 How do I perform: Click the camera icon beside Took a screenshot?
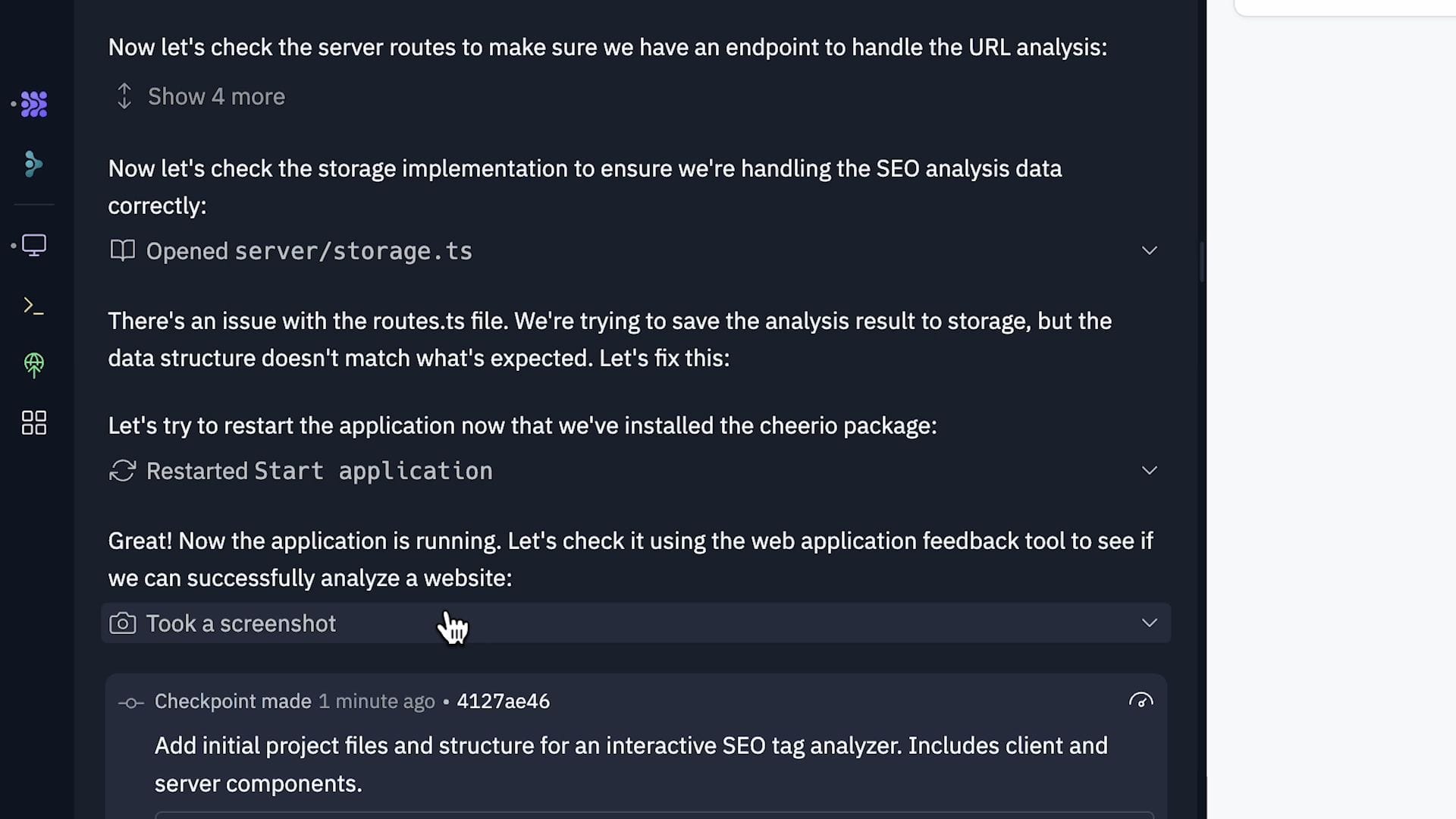[x=123, y=623]
